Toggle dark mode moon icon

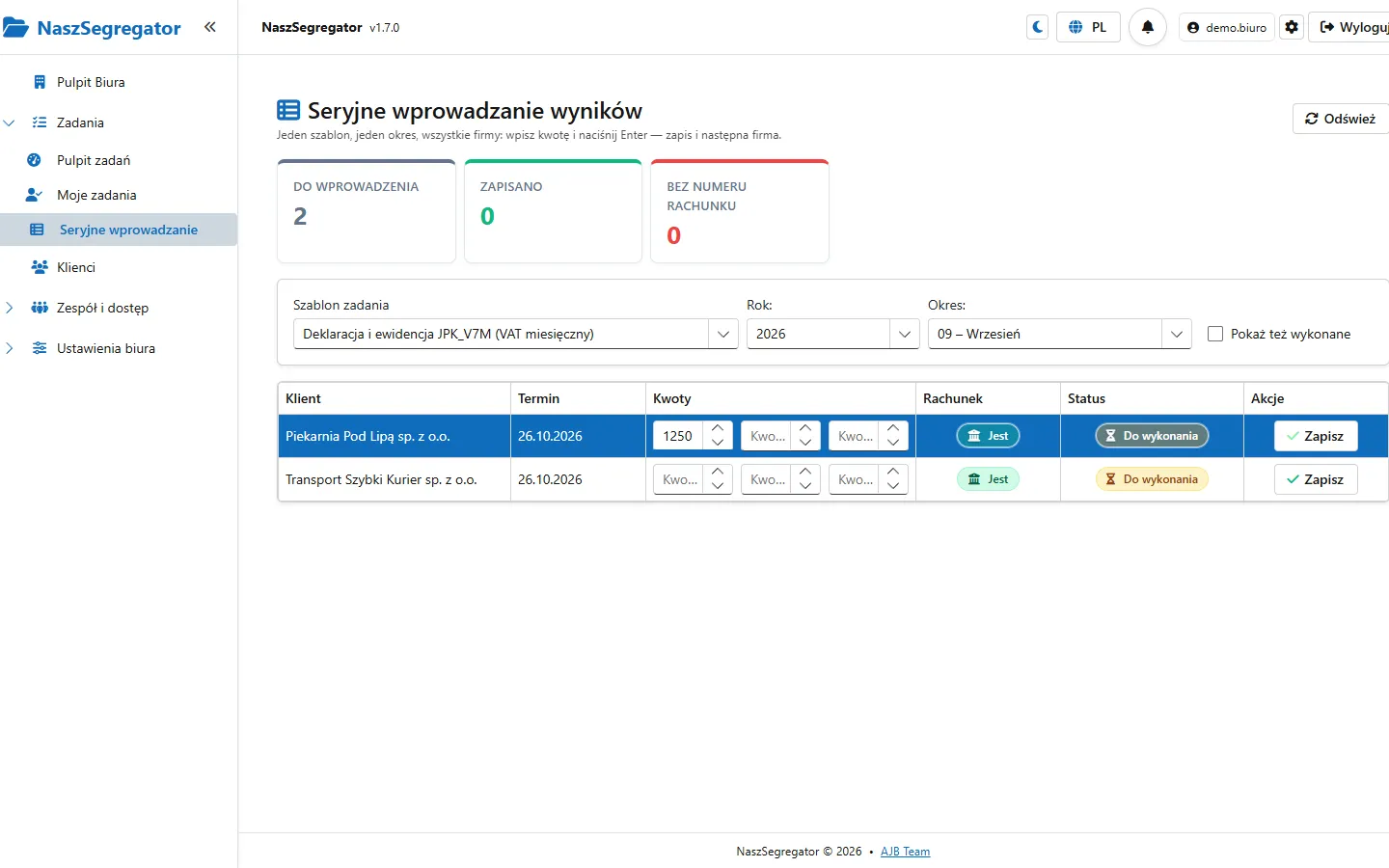1038,27
